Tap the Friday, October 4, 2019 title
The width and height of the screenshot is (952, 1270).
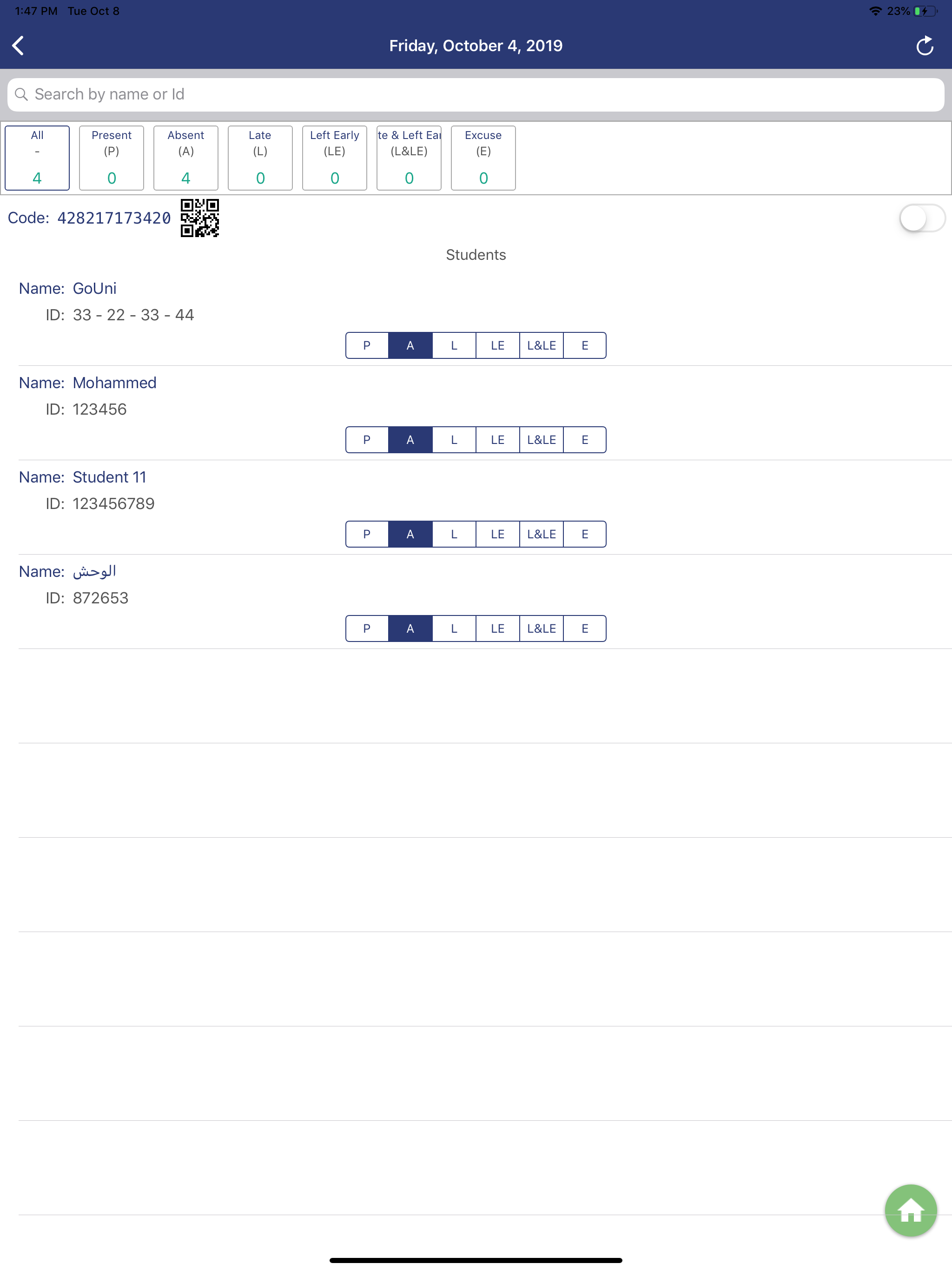pyautogui.click(x=476, y=46)
